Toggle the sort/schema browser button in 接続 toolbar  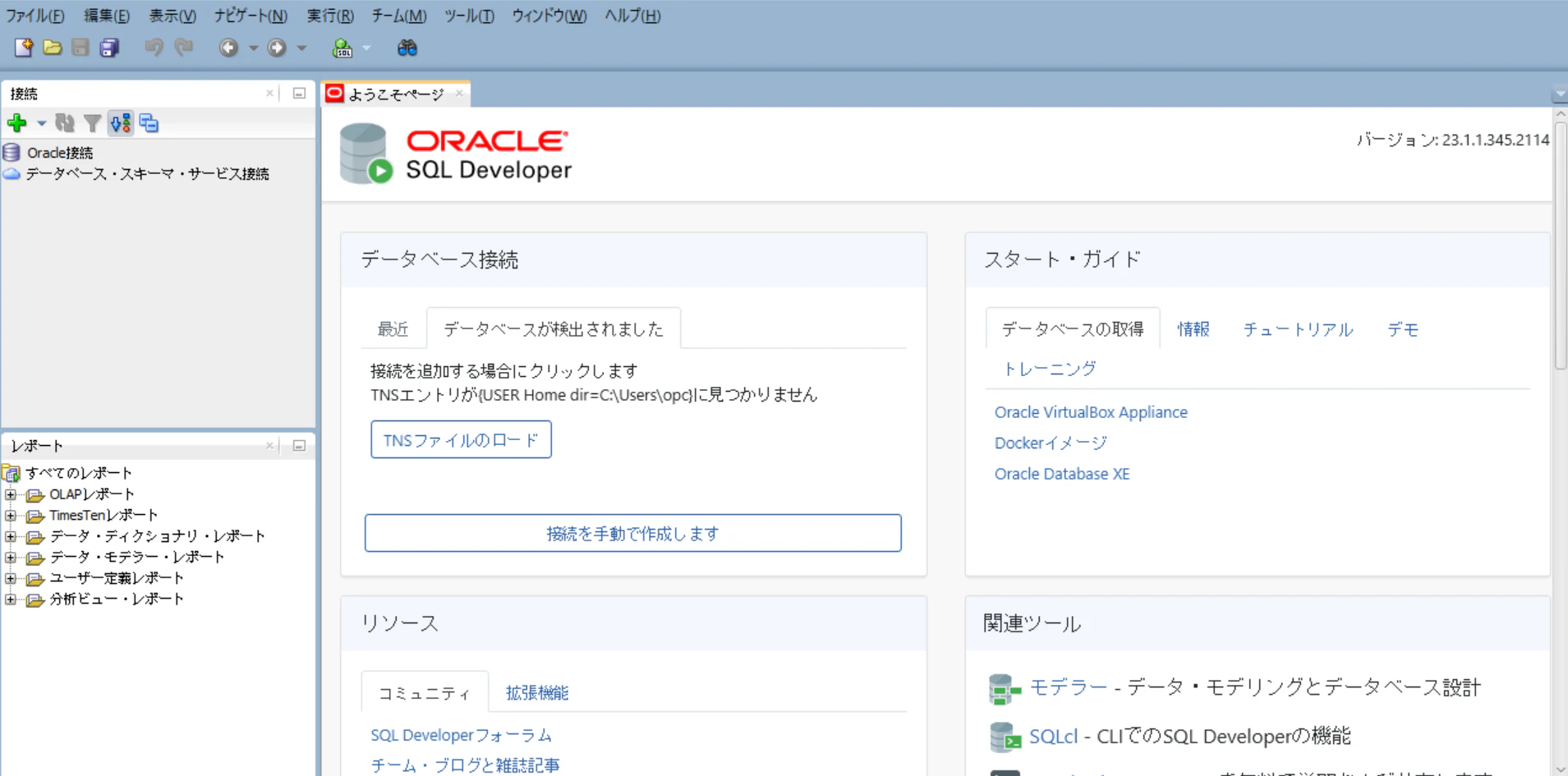pyautogui.click(x=121, y=123)
